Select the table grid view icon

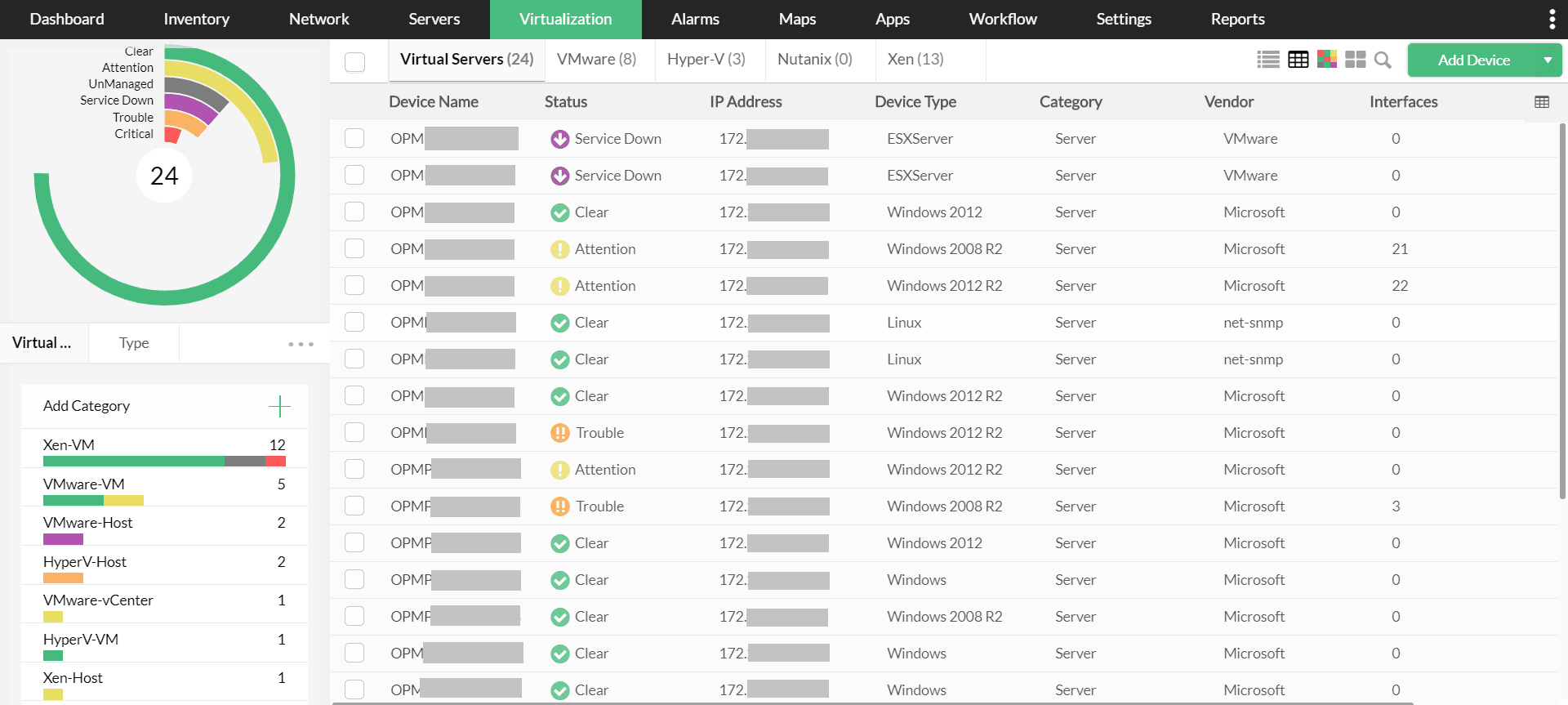(1298, 60)
